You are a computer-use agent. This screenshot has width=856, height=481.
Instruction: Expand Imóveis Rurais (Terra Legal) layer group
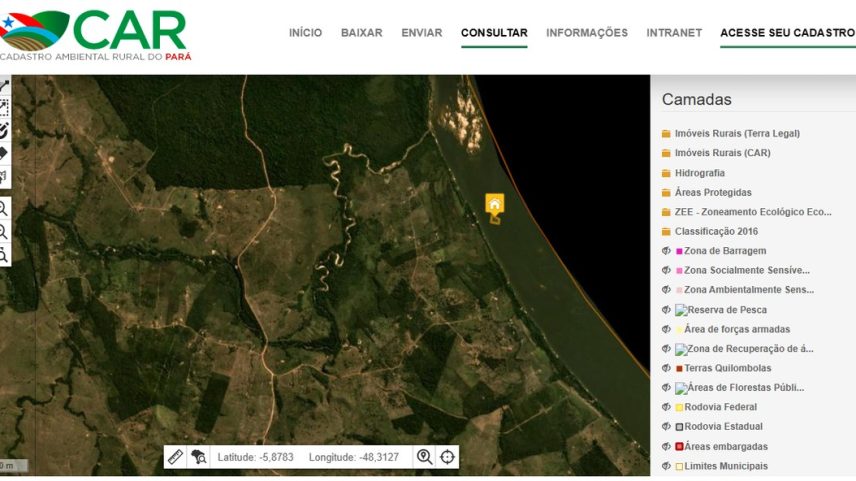(x=737, y=133)
